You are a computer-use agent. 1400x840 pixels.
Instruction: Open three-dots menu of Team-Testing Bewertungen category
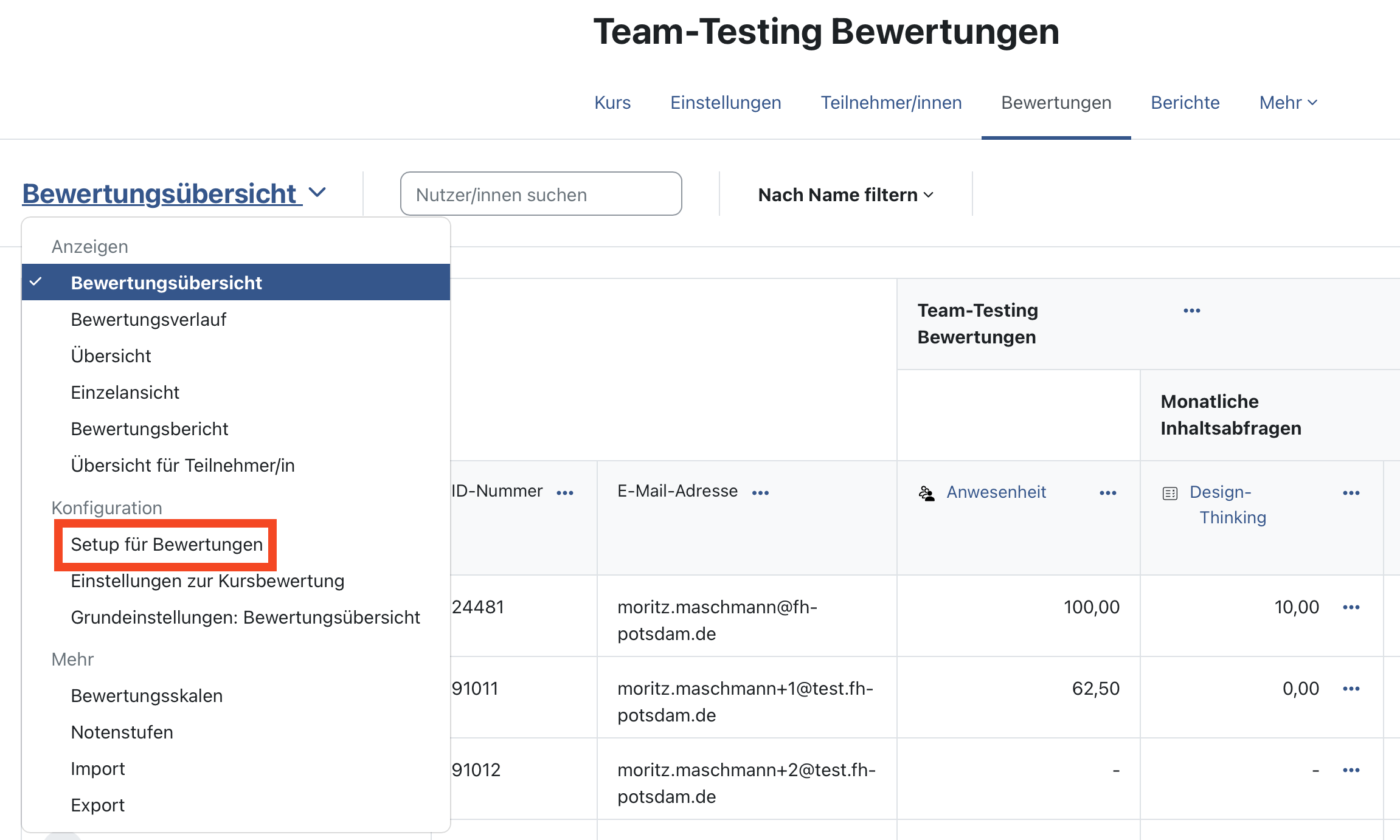(1191, 311)
